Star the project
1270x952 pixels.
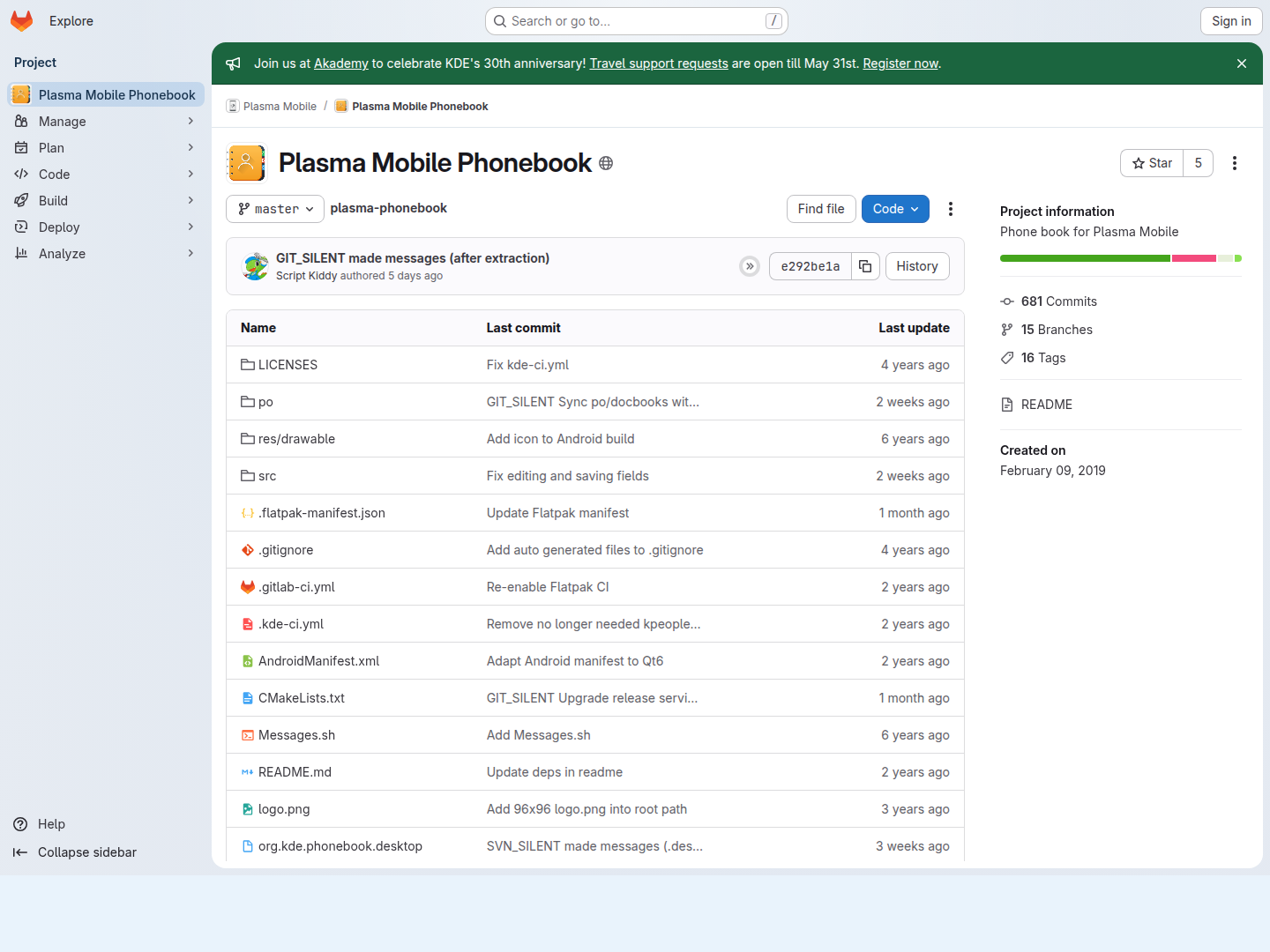tap(1152, 163)
